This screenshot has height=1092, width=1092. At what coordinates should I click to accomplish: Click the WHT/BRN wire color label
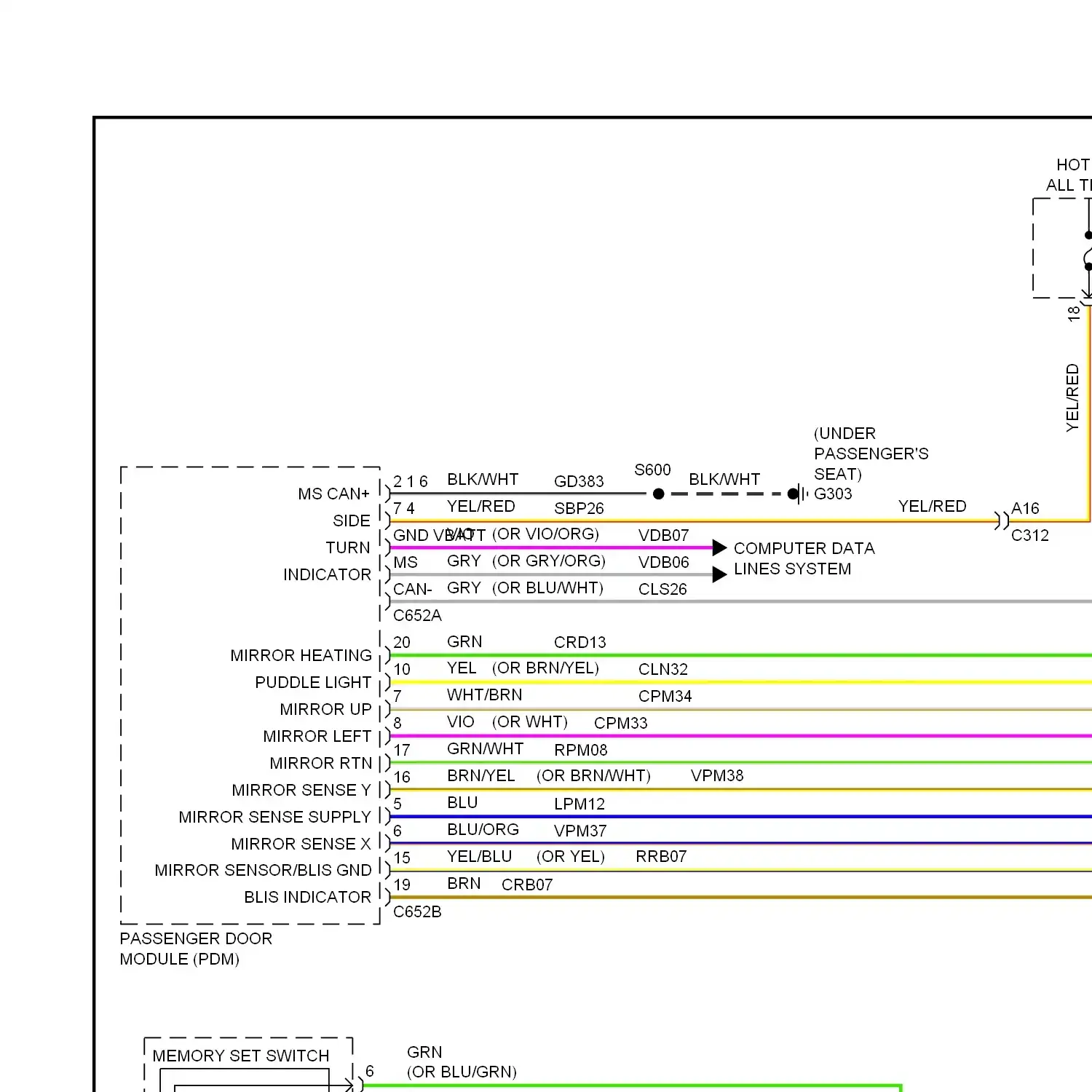coord(484,695)
